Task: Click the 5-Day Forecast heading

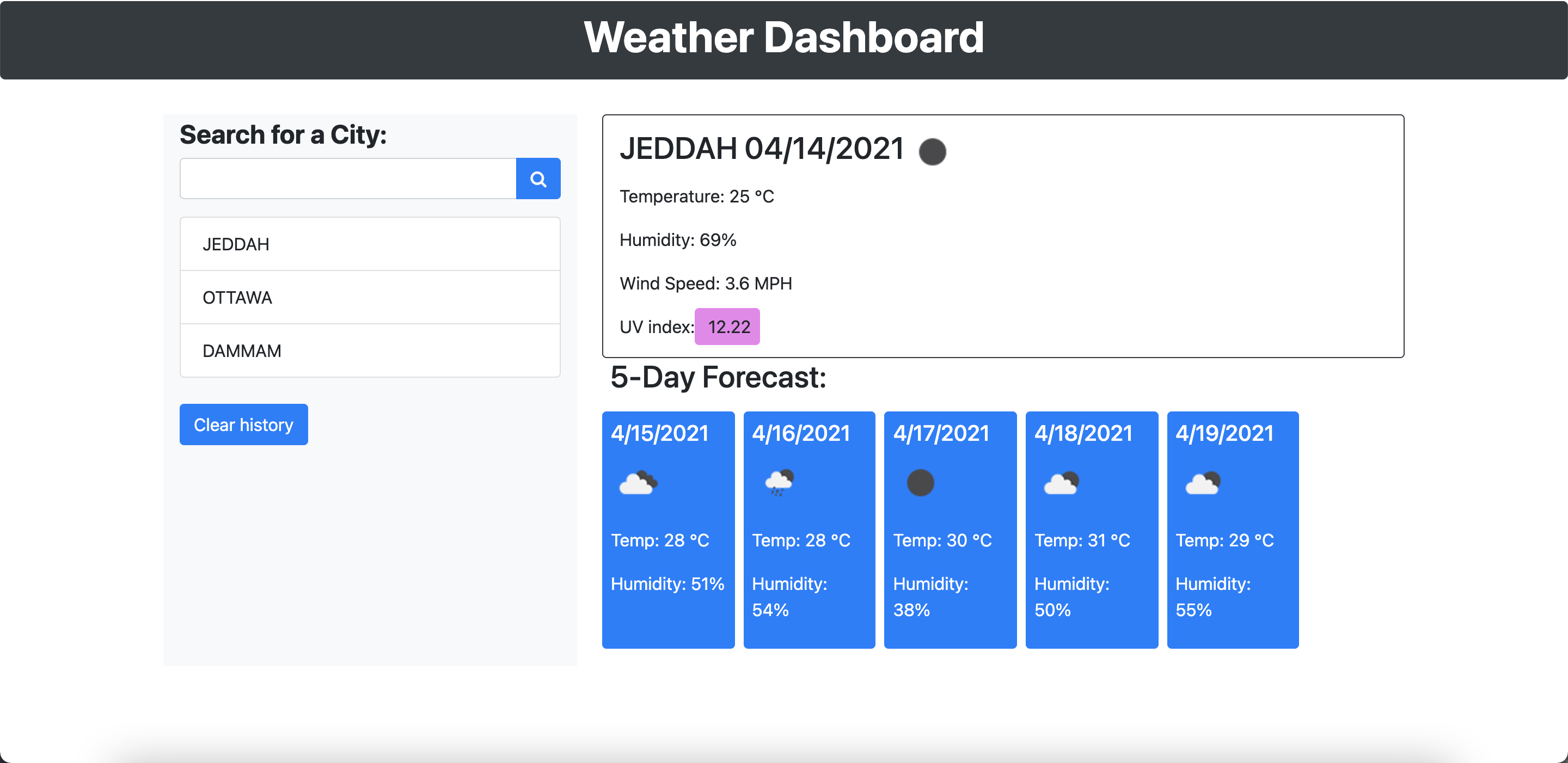Action: coord(718,377)
